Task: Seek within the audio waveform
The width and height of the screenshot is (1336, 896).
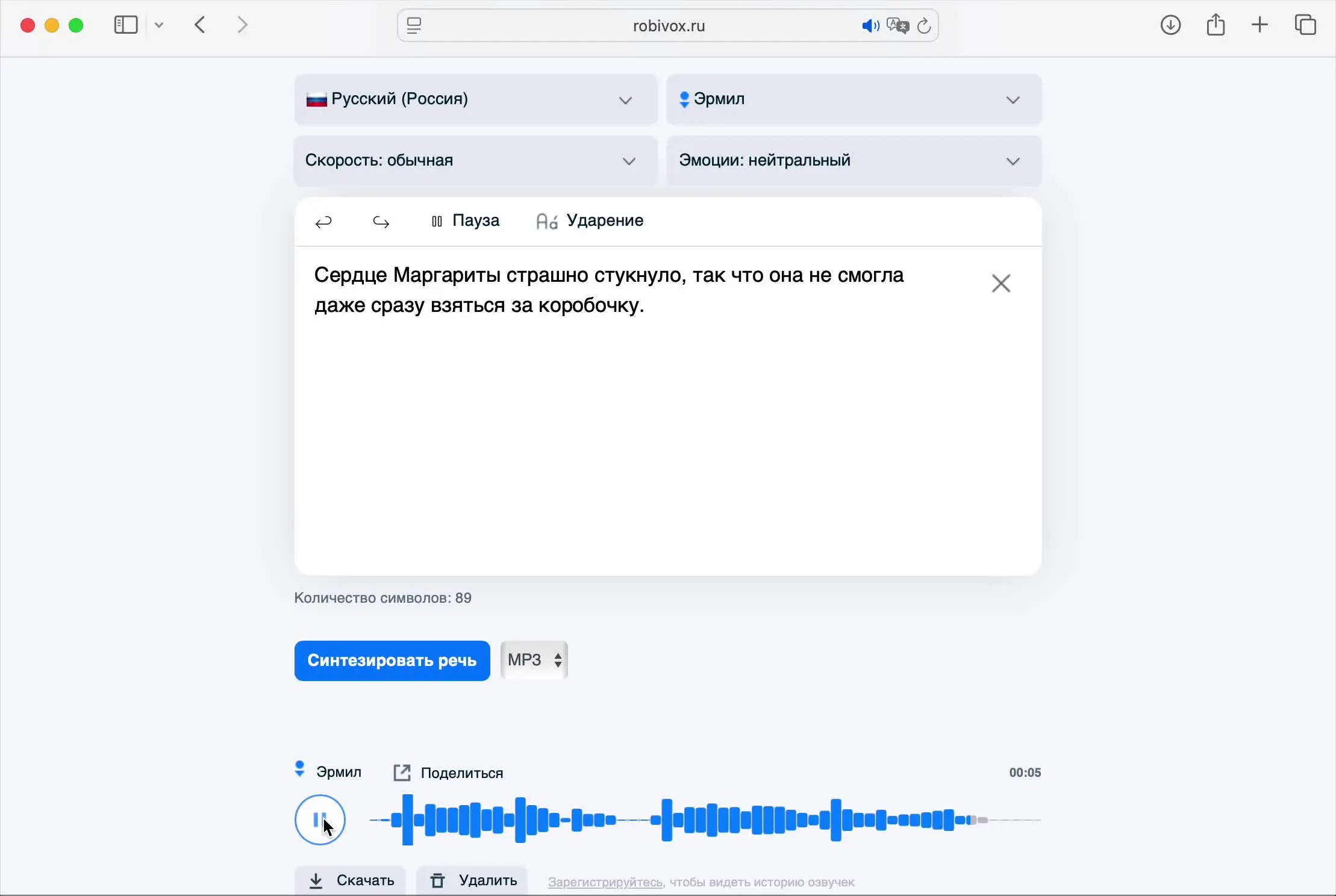Action: (x=705, y=820)
